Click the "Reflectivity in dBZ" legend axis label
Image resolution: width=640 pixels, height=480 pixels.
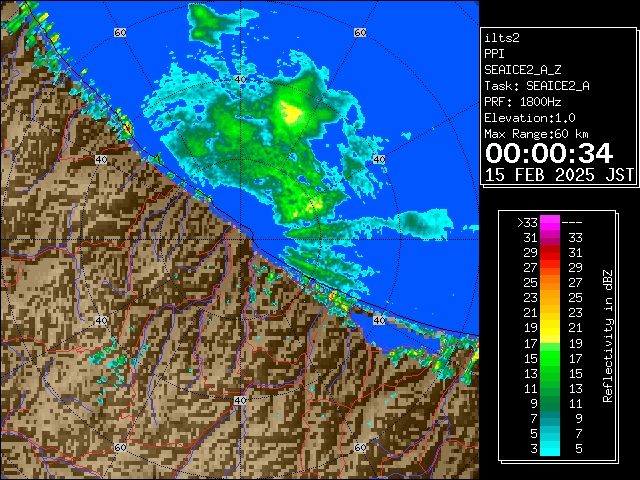(608, 336)
